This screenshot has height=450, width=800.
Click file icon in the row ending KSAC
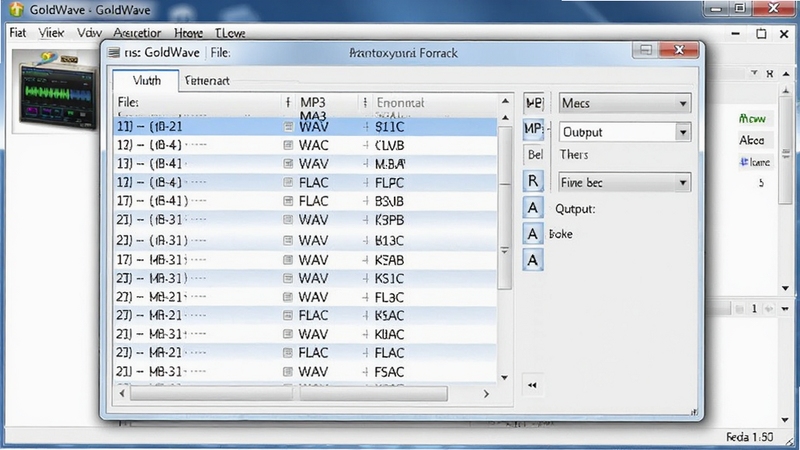point(288,315)
